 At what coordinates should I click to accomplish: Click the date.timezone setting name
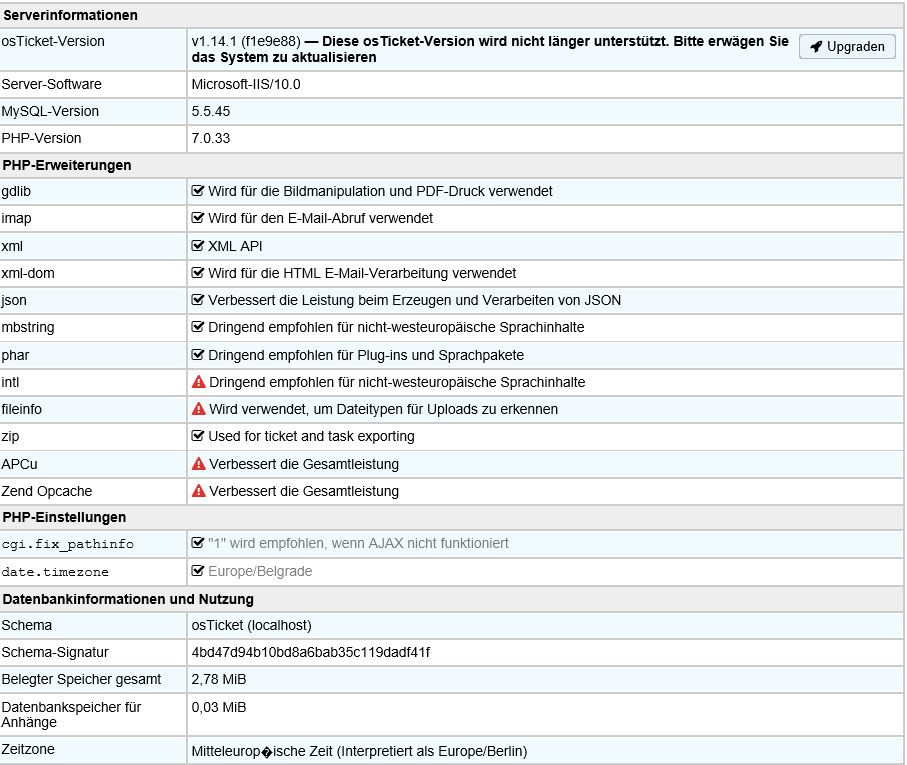[x=55, y=572]
